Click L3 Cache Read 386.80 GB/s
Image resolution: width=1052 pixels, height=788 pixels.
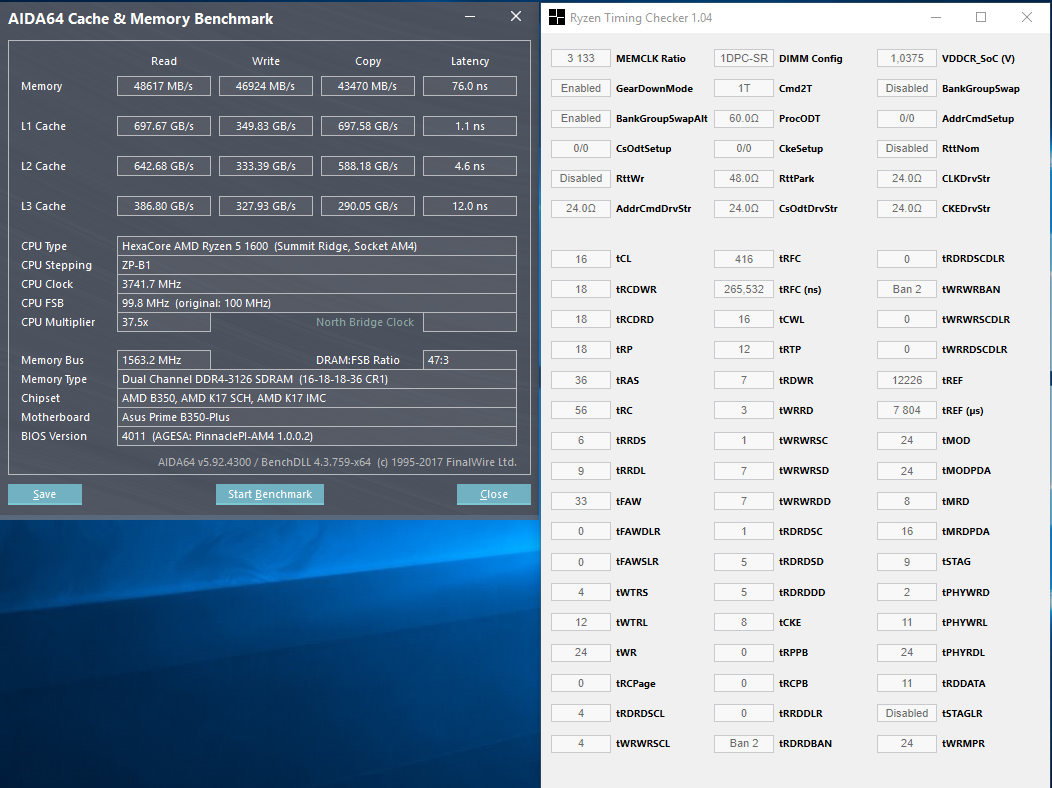tap(164, 206)
